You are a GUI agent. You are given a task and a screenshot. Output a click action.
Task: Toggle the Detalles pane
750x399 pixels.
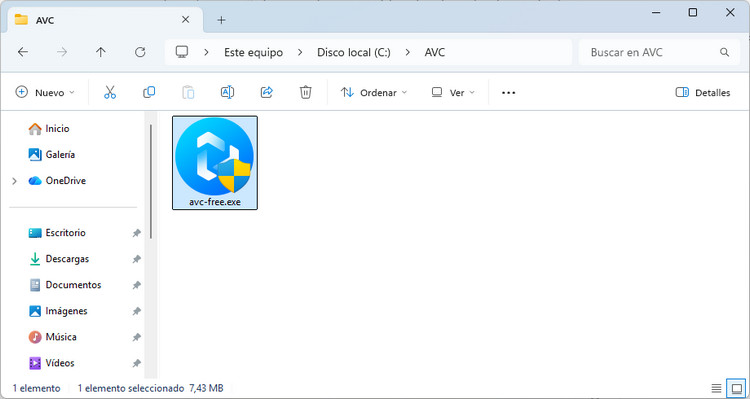coord(703,92)
